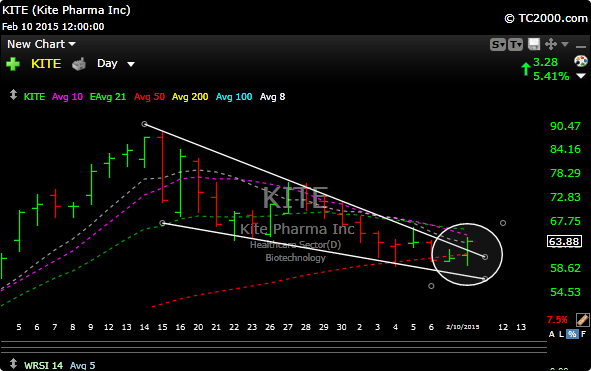Open the New Chart dropdown menu
Viewport: 591px width, 371px height.
(x=41, y=44)
